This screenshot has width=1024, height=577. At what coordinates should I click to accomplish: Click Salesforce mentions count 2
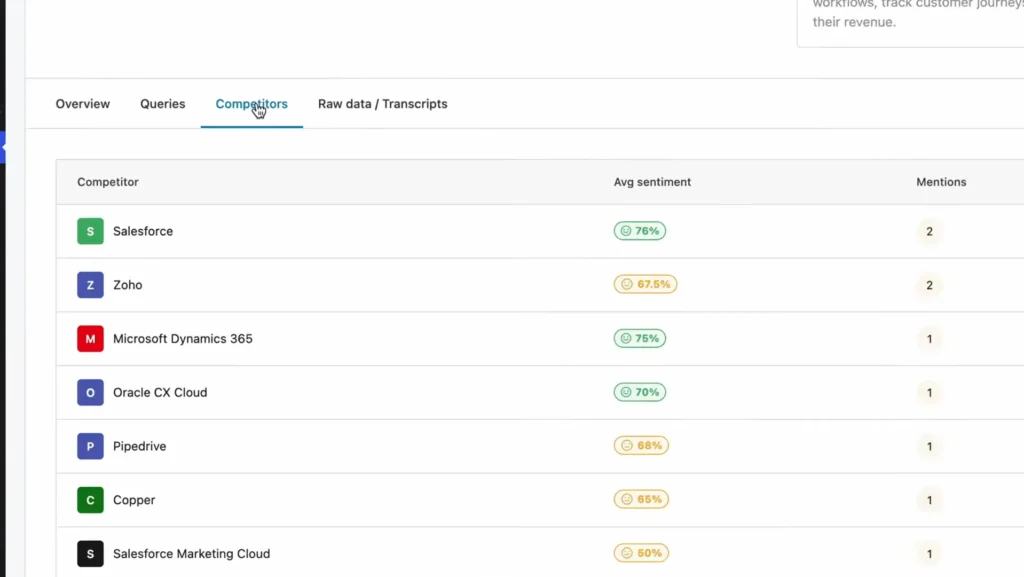pos(929,231)
